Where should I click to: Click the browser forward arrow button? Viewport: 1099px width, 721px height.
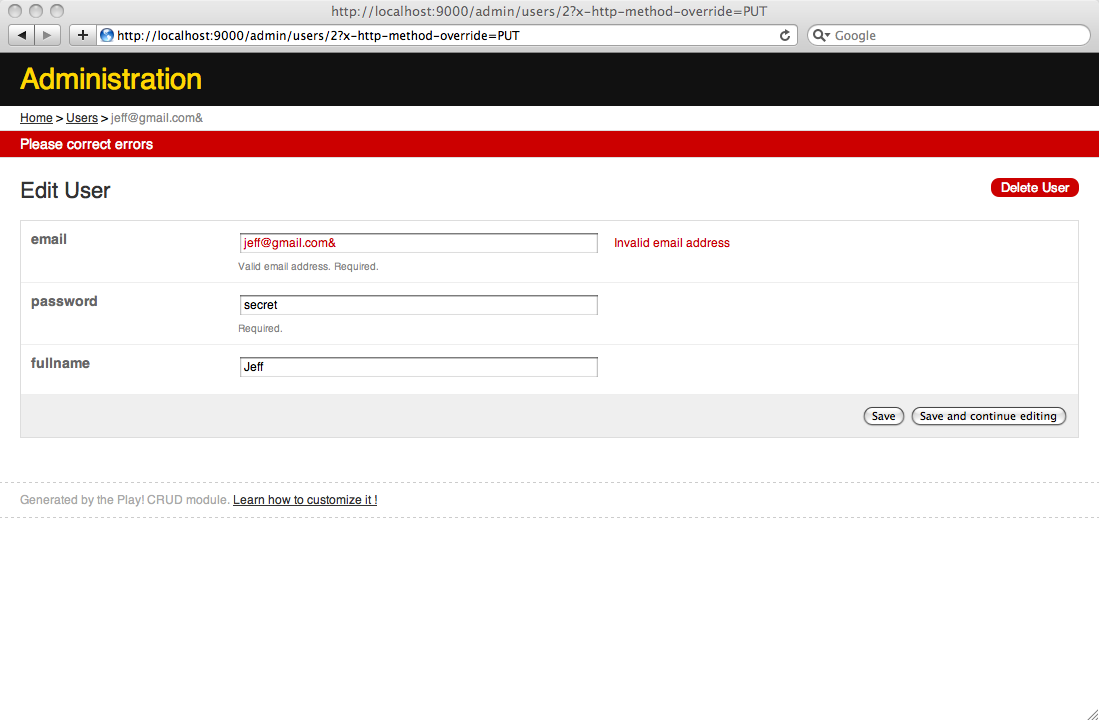[x=47, y=35]
